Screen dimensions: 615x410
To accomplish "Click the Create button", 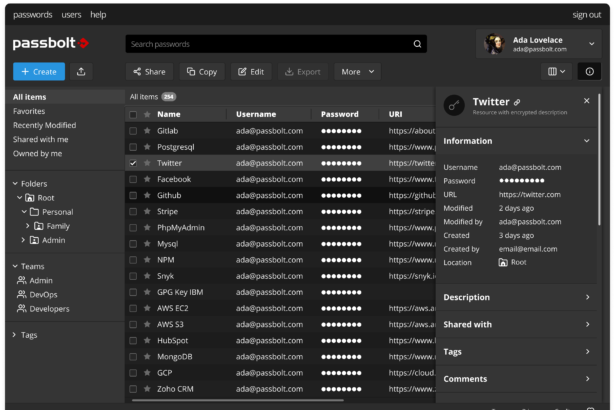I will coord(39,71).
